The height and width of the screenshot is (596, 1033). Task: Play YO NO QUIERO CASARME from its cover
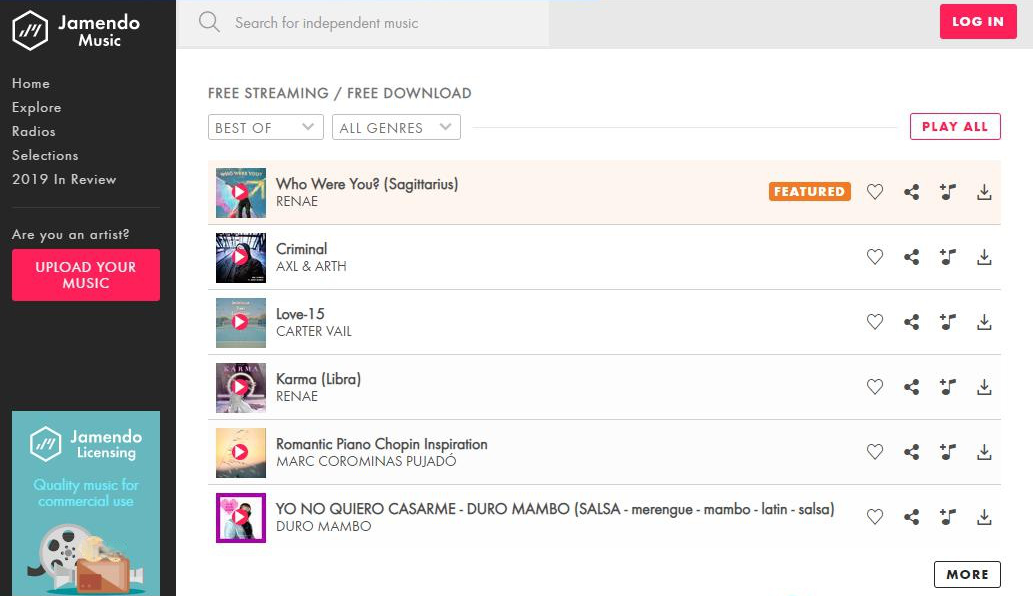pos(240,518)
